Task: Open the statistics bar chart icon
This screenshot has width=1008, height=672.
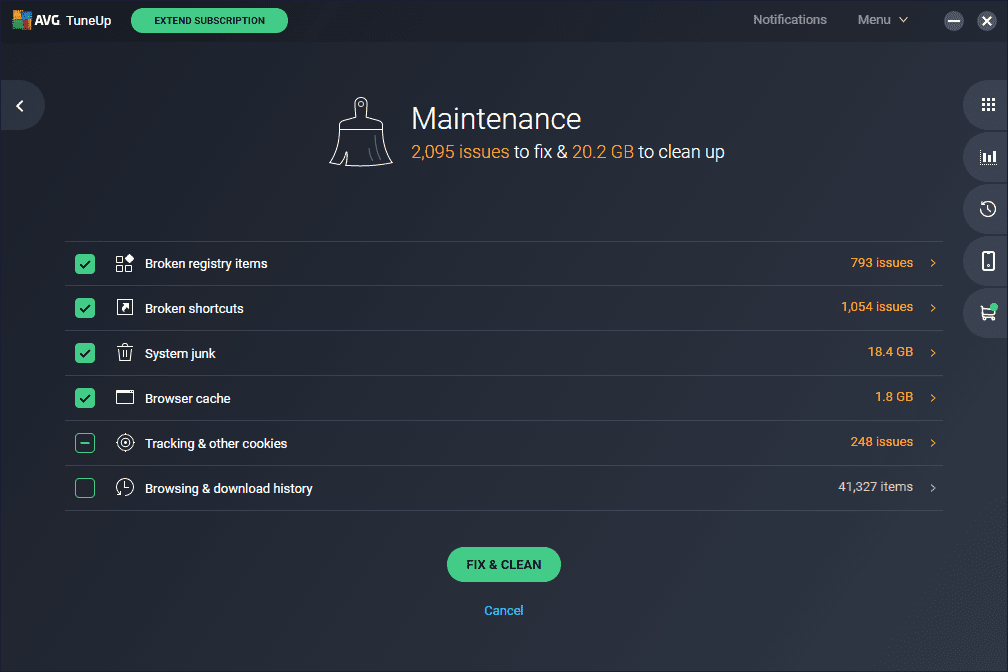Action: pos(988,157)
